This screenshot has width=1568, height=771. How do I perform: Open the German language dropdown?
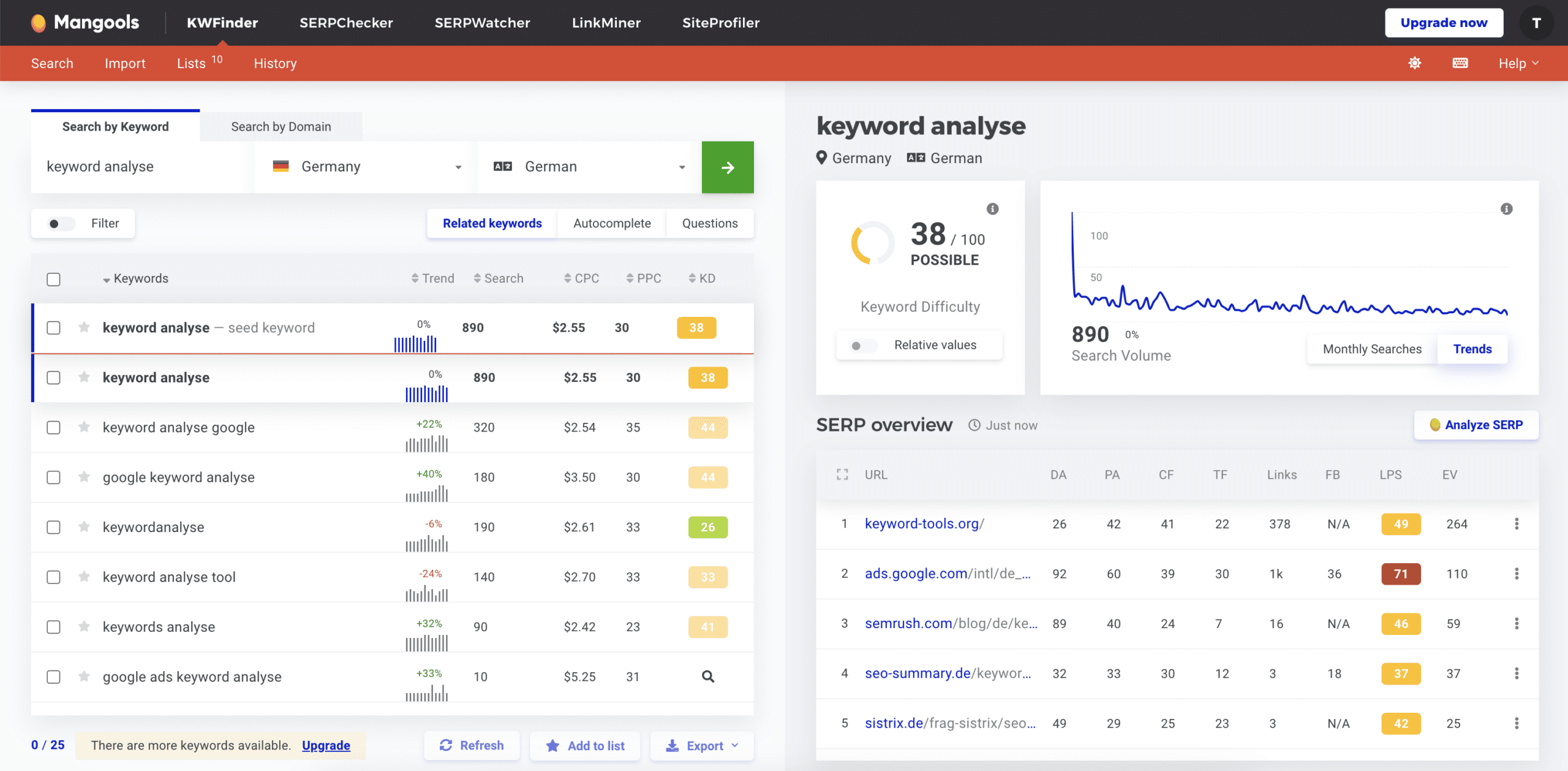[x=589, y=167]
